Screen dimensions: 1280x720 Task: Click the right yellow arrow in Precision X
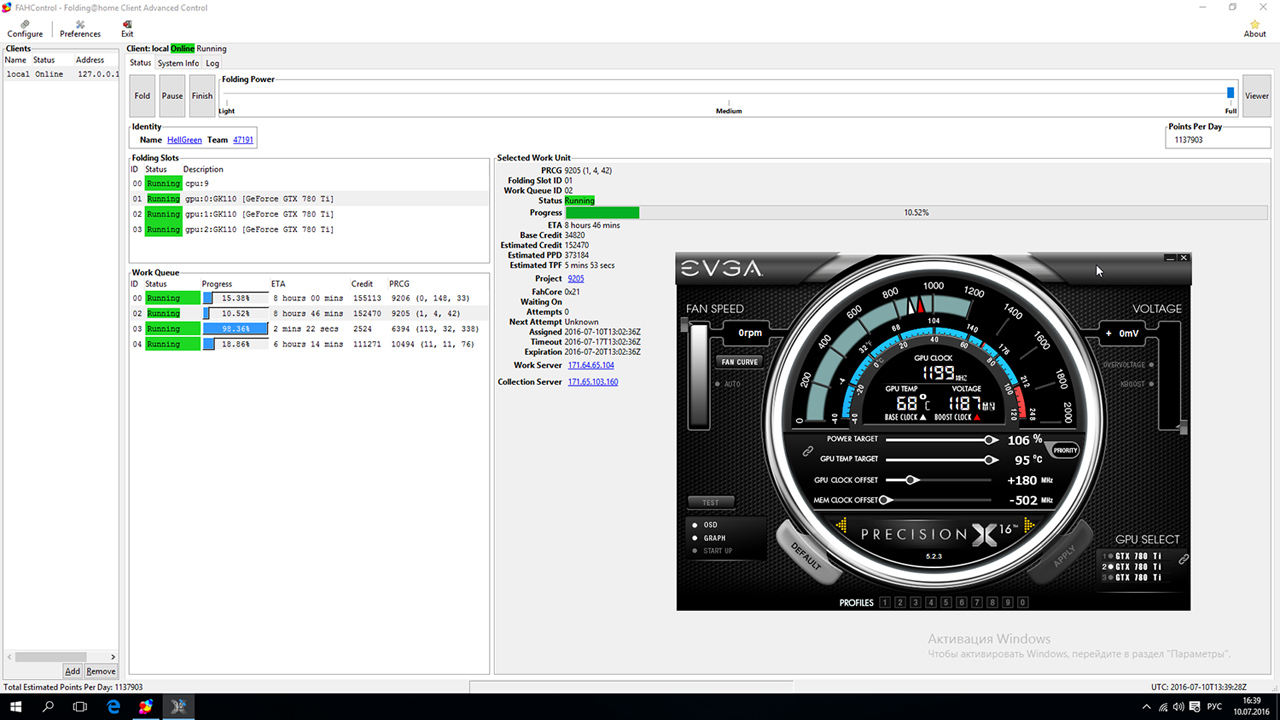[x=1028, y=526]
